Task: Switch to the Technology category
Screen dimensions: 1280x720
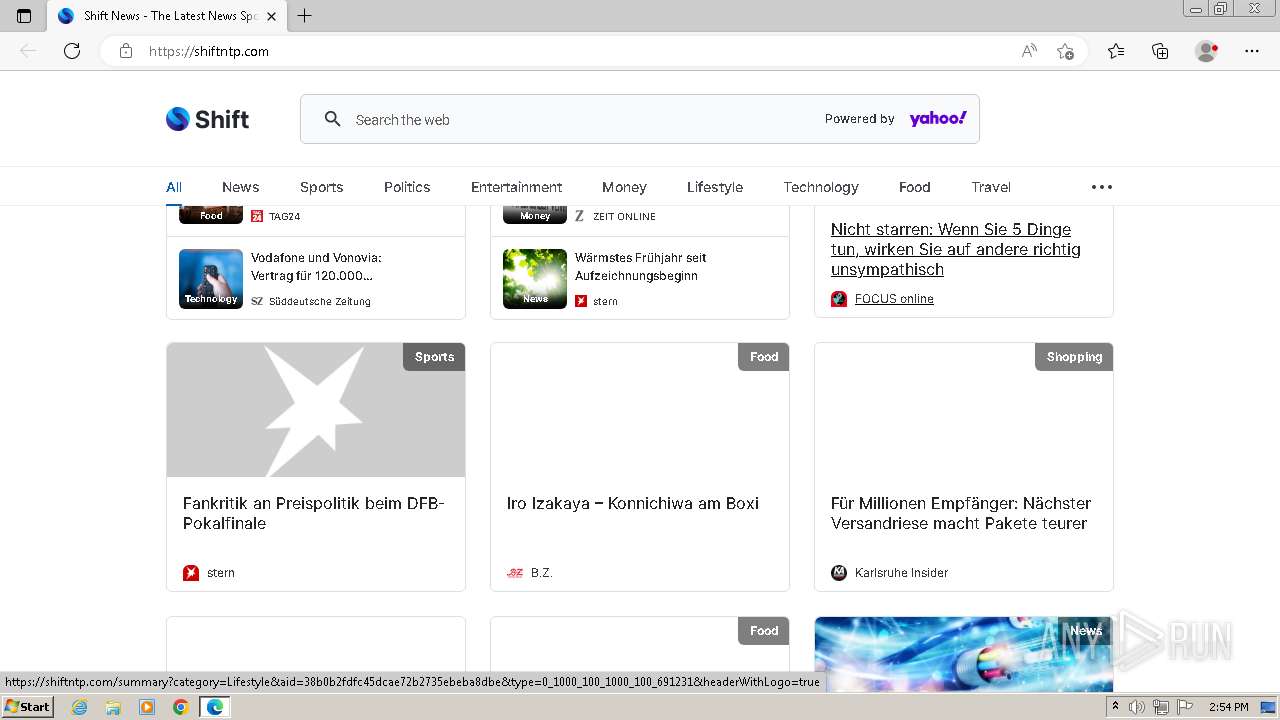Action: [821, 187]
